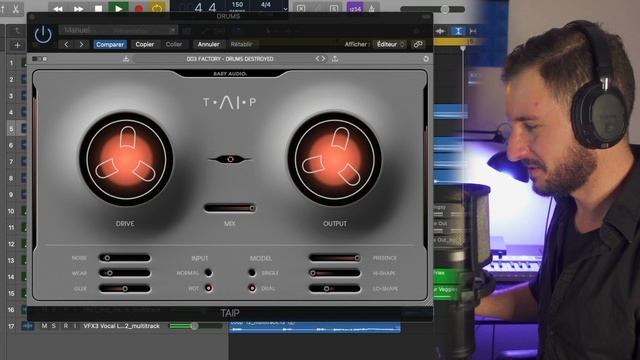Viewport: 640px width, 360px height.
Task: Record-enable the VFX3 Vocal track
Action: 65,326
